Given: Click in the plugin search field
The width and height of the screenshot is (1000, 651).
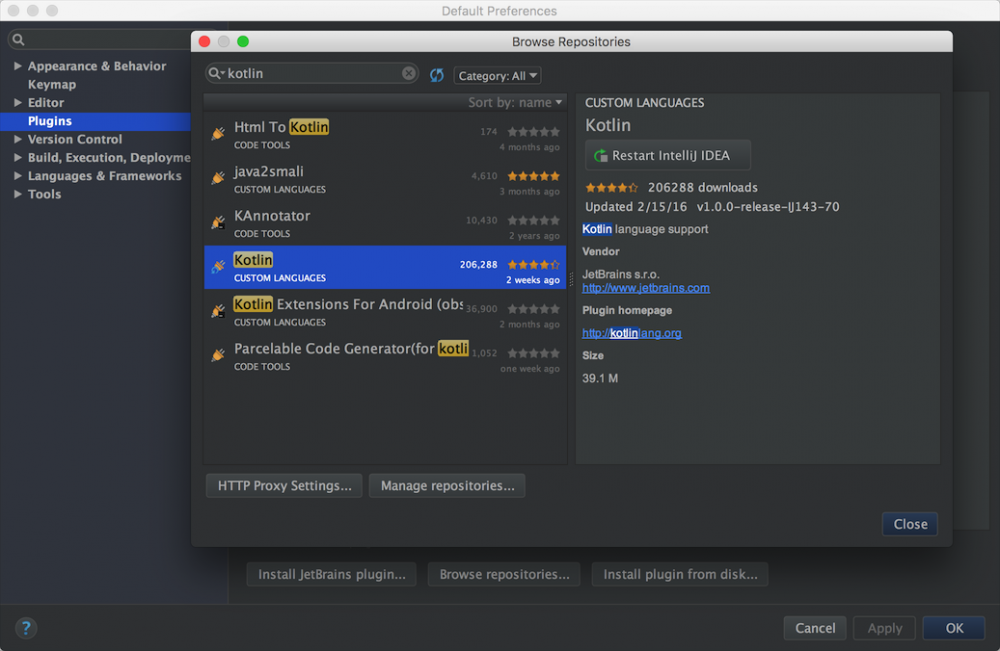Looking at the screenshot, I should [x=310, y=74].
